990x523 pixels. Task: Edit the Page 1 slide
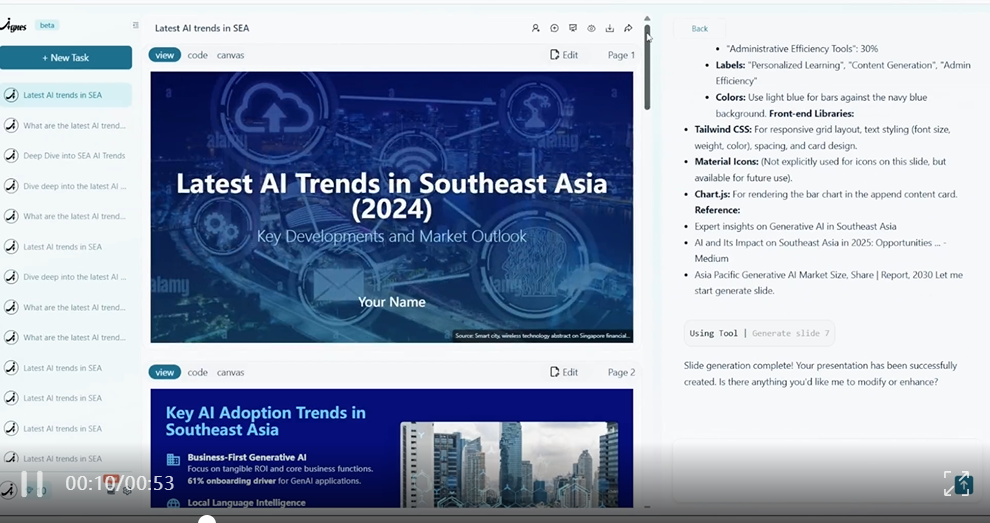click(x=564, y=55)
